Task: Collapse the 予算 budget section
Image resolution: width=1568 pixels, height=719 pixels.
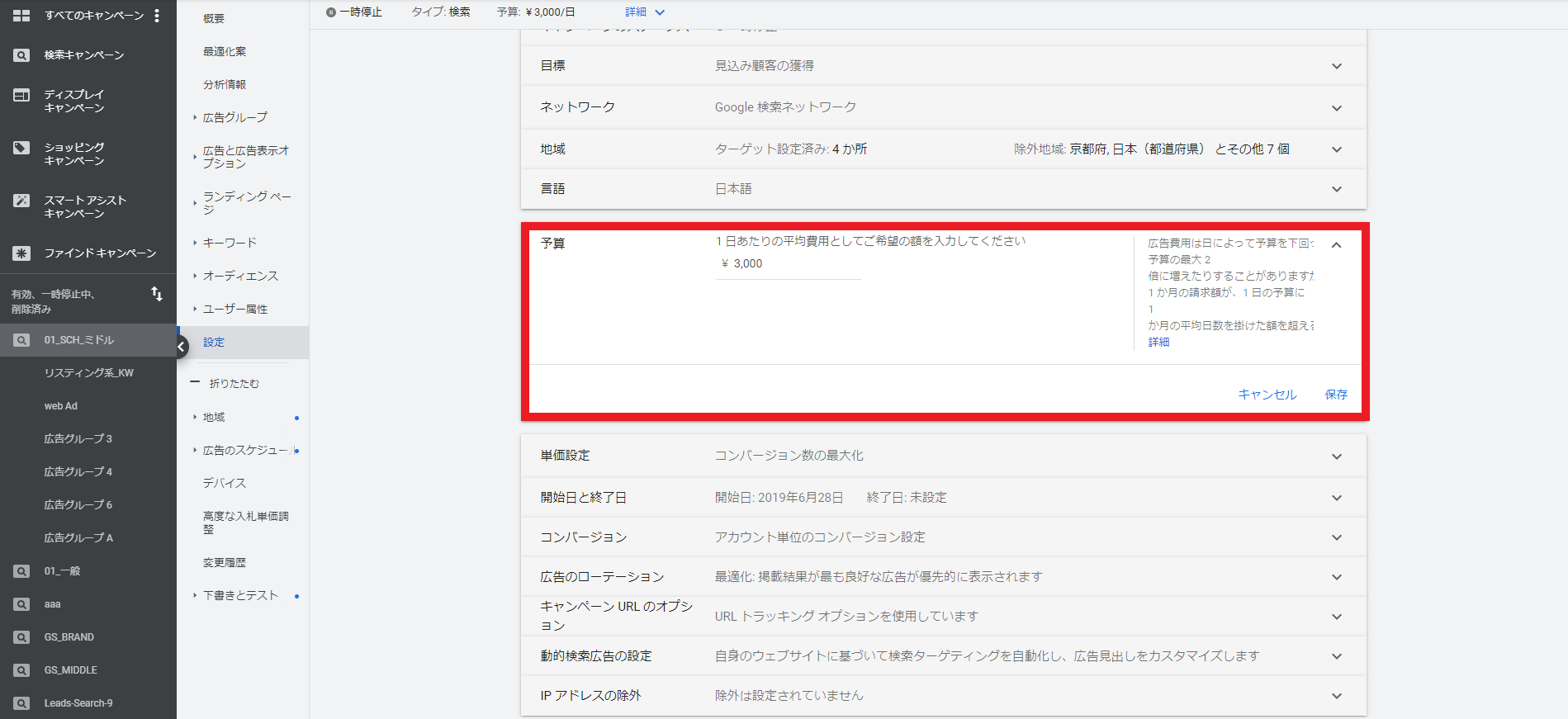Action: [x=1337, y=245]
